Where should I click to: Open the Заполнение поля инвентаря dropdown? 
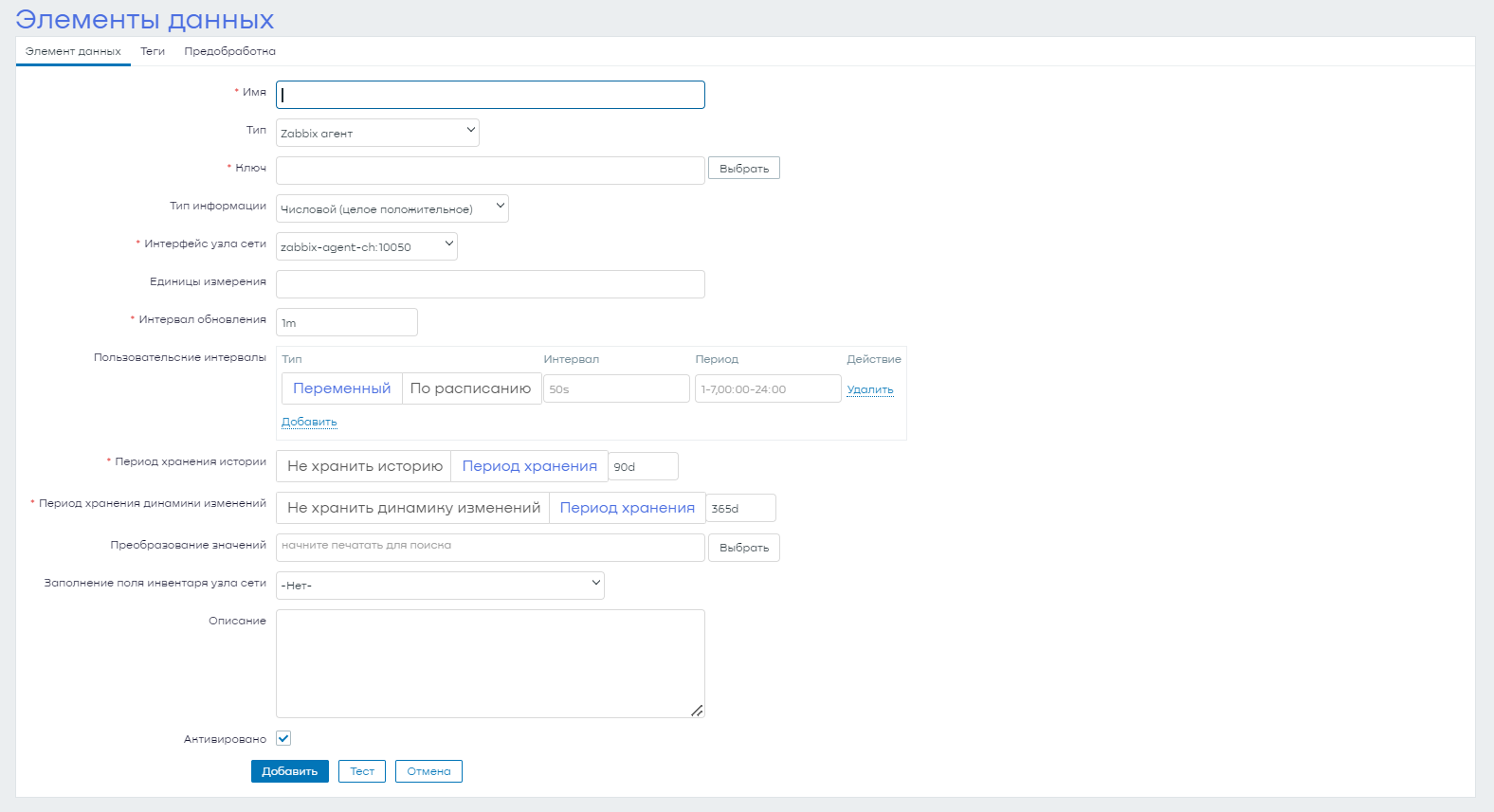point(440,586)
